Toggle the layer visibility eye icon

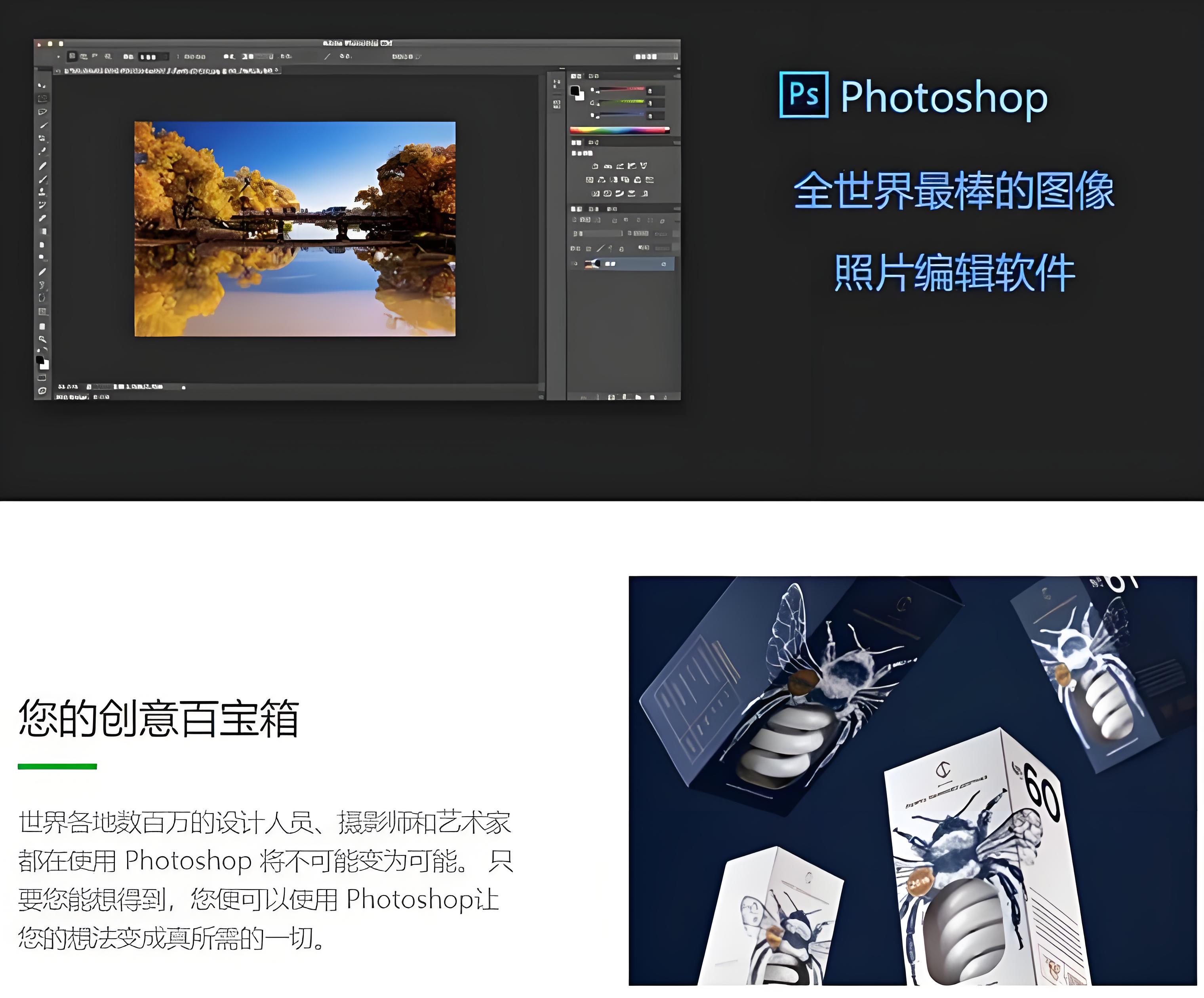point(575,264)
